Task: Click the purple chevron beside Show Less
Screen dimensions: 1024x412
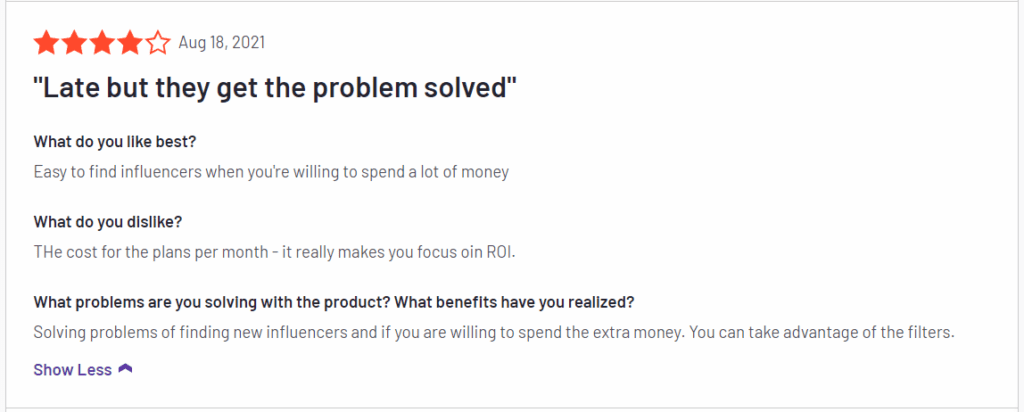Action: [x=125, y=369]
